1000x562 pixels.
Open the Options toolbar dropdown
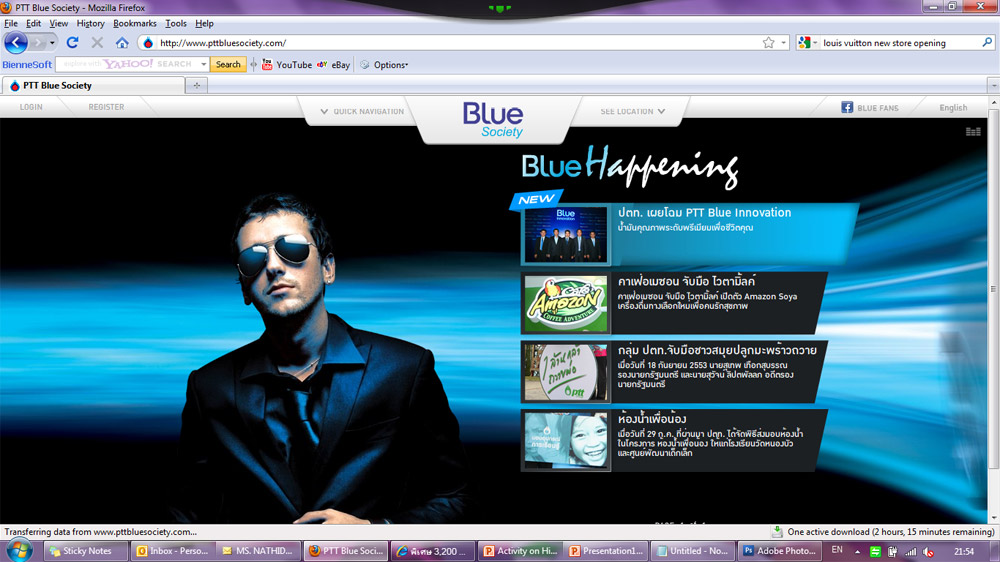click(385, 64)
